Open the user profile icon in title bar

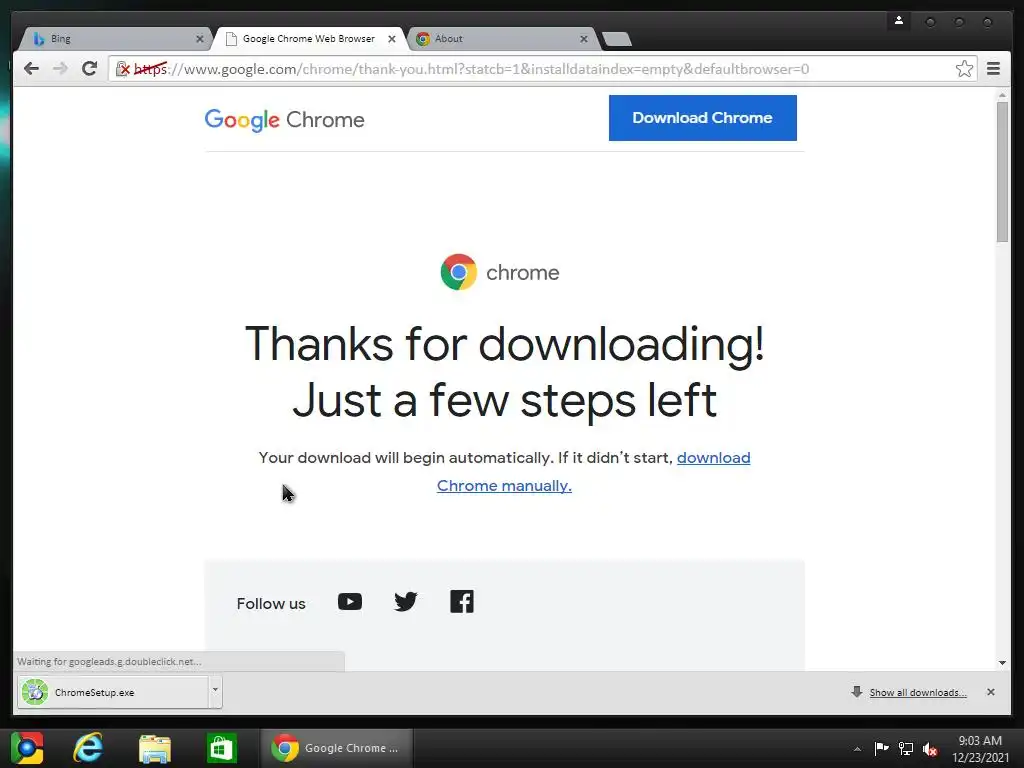click(x=899, y=21)
